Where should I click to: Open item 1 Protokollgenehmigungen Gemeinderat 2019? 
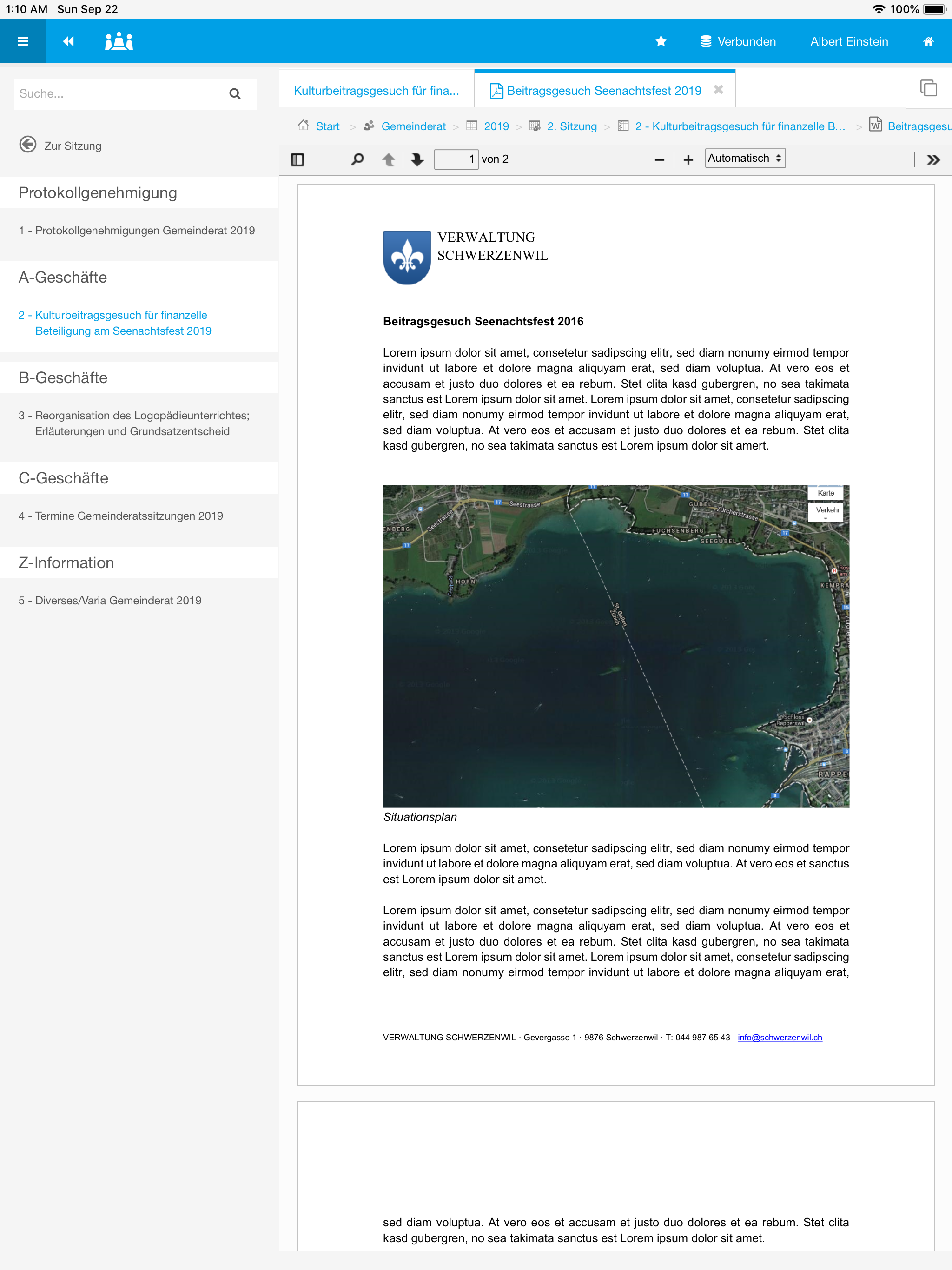tap(137, 230)
